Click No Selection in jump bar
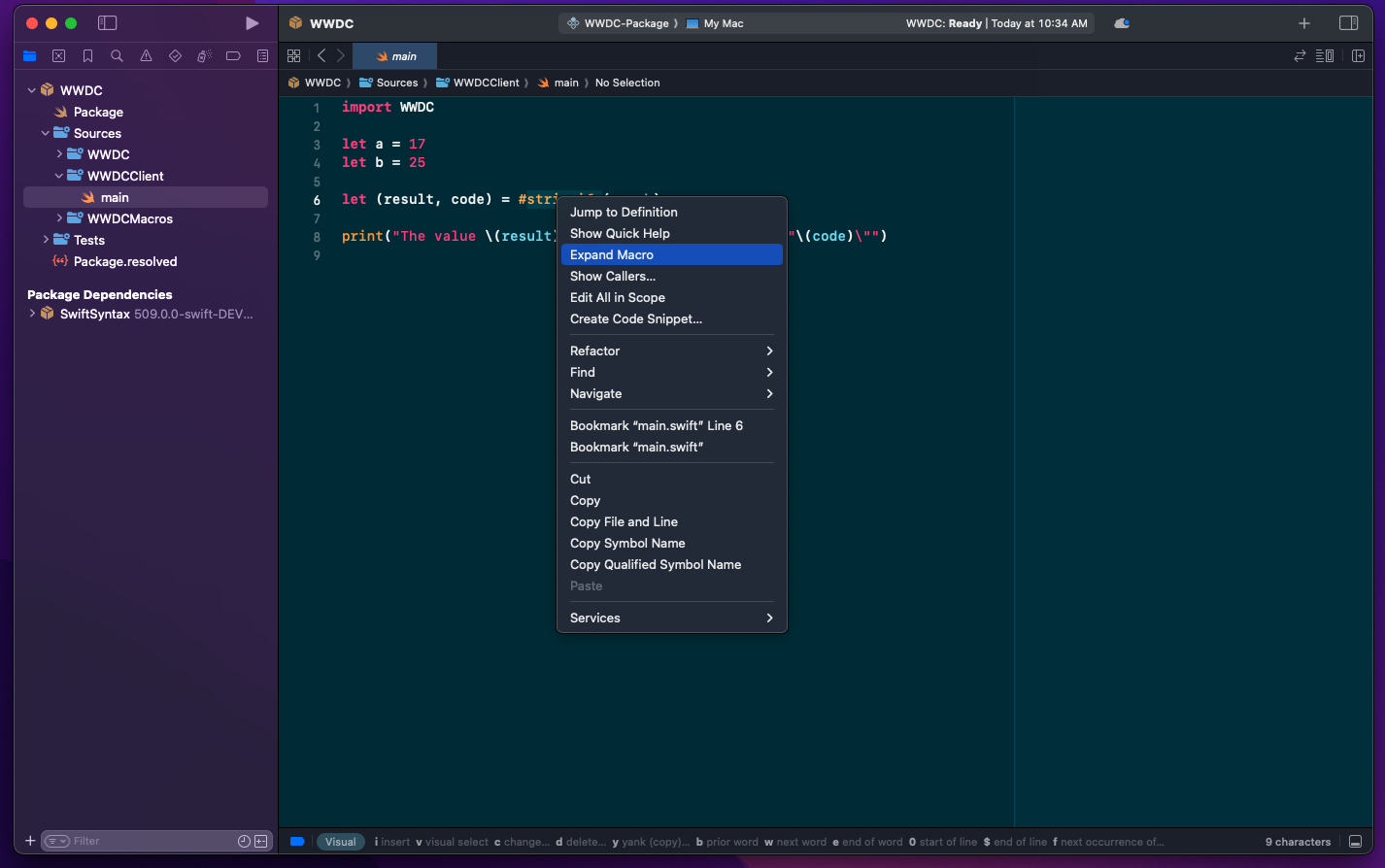The image size is (1385, 868). (x=627, y=83)
